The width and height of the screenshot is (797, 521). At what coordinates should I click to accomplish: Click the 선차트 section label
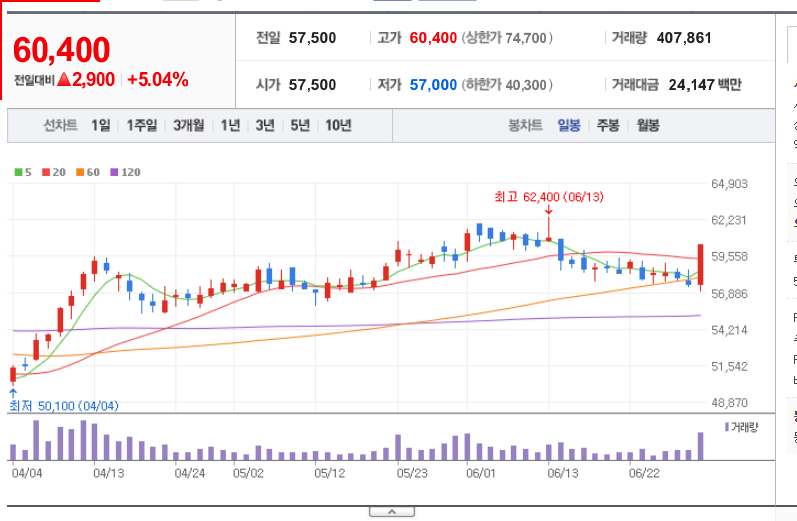[60, 125]
